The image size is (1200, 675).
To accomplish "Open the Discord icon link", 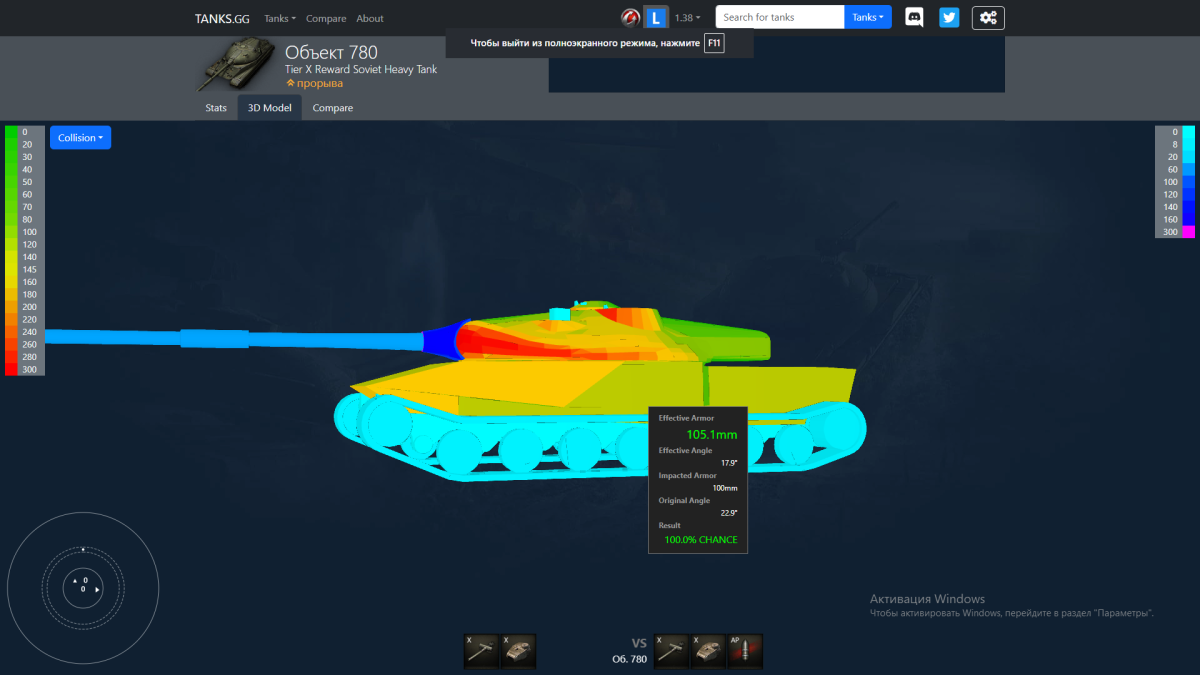I will point(914,17).
